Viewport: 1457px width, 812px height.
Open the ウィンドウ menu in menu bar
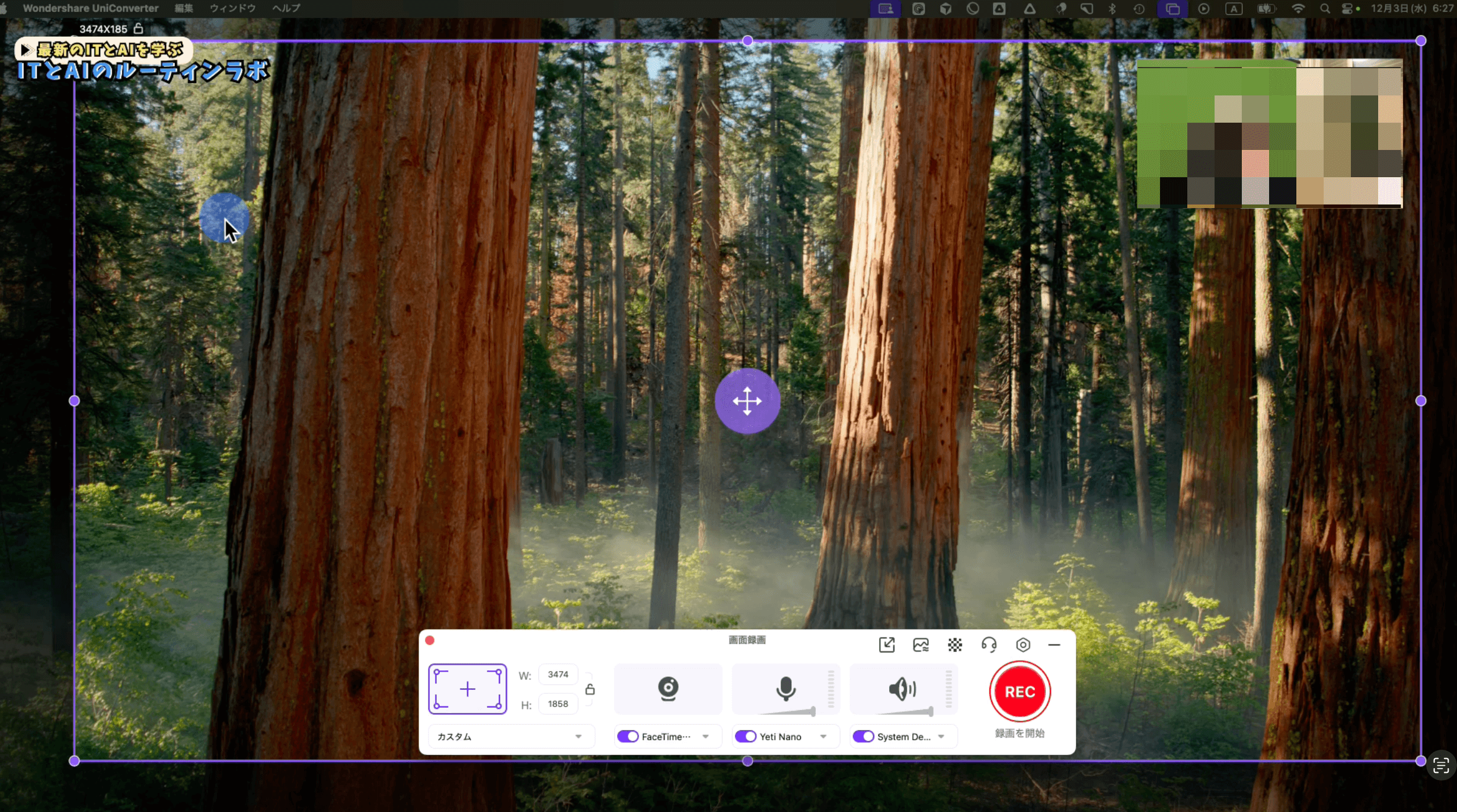pos(232,8)
